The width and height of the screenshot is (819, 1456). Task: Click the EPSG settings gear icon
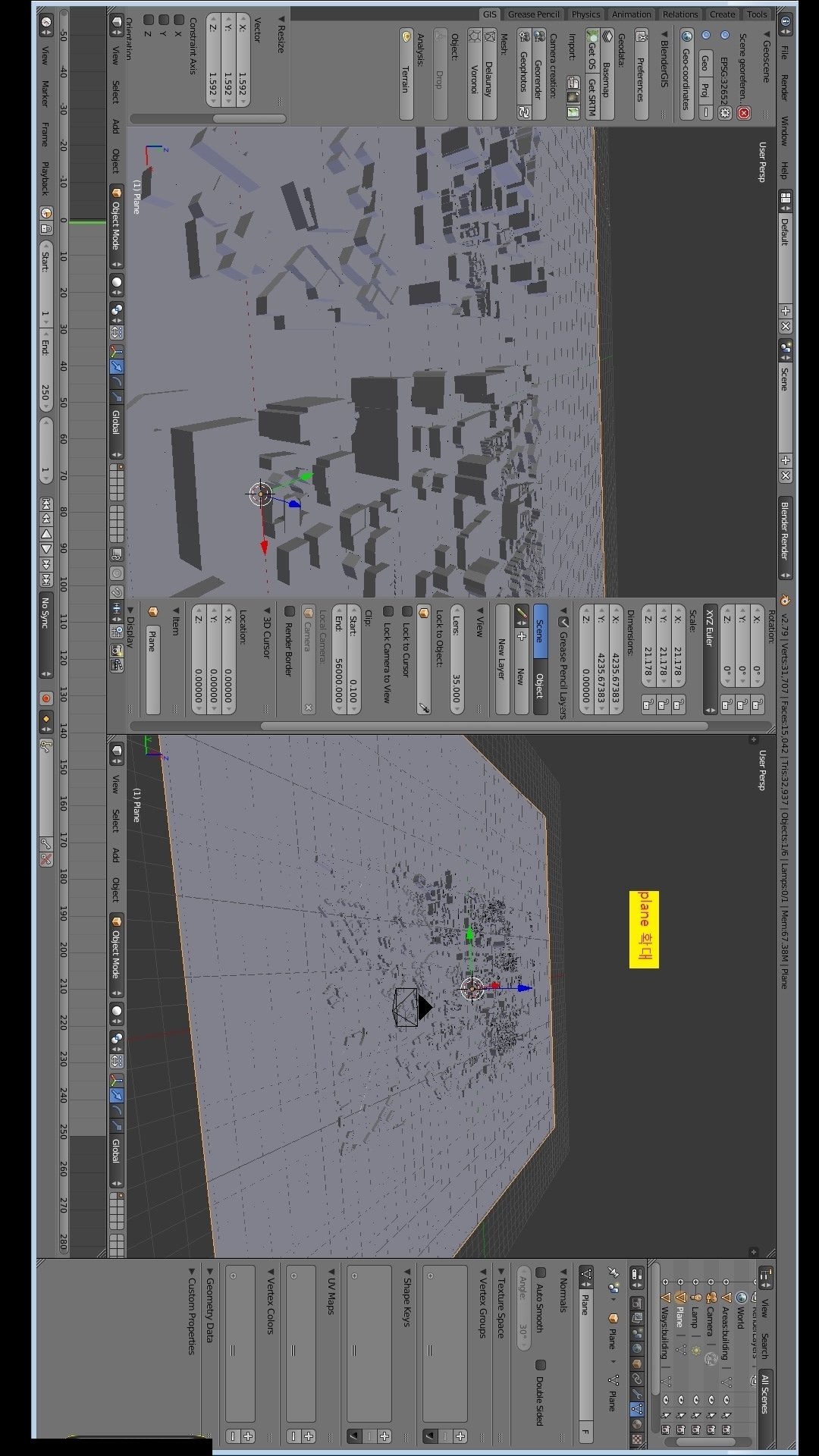725,113
